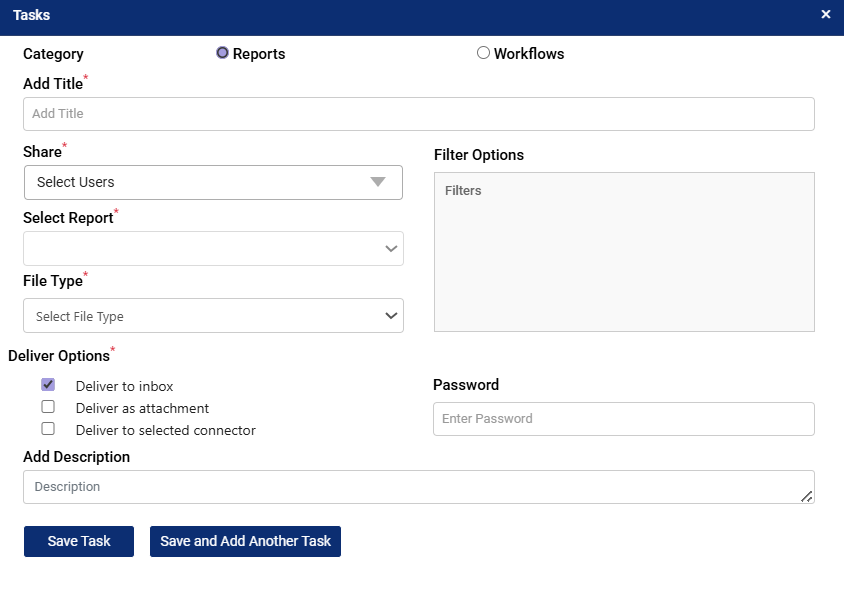Viewport: 844px width, 592px height.
Task: Focus the Enter Password field
Action: coord(623,419)
